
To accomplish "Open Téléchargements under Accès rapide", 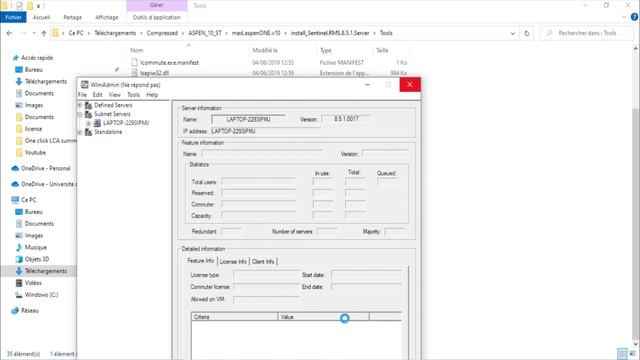I will [x=46, y=82].
